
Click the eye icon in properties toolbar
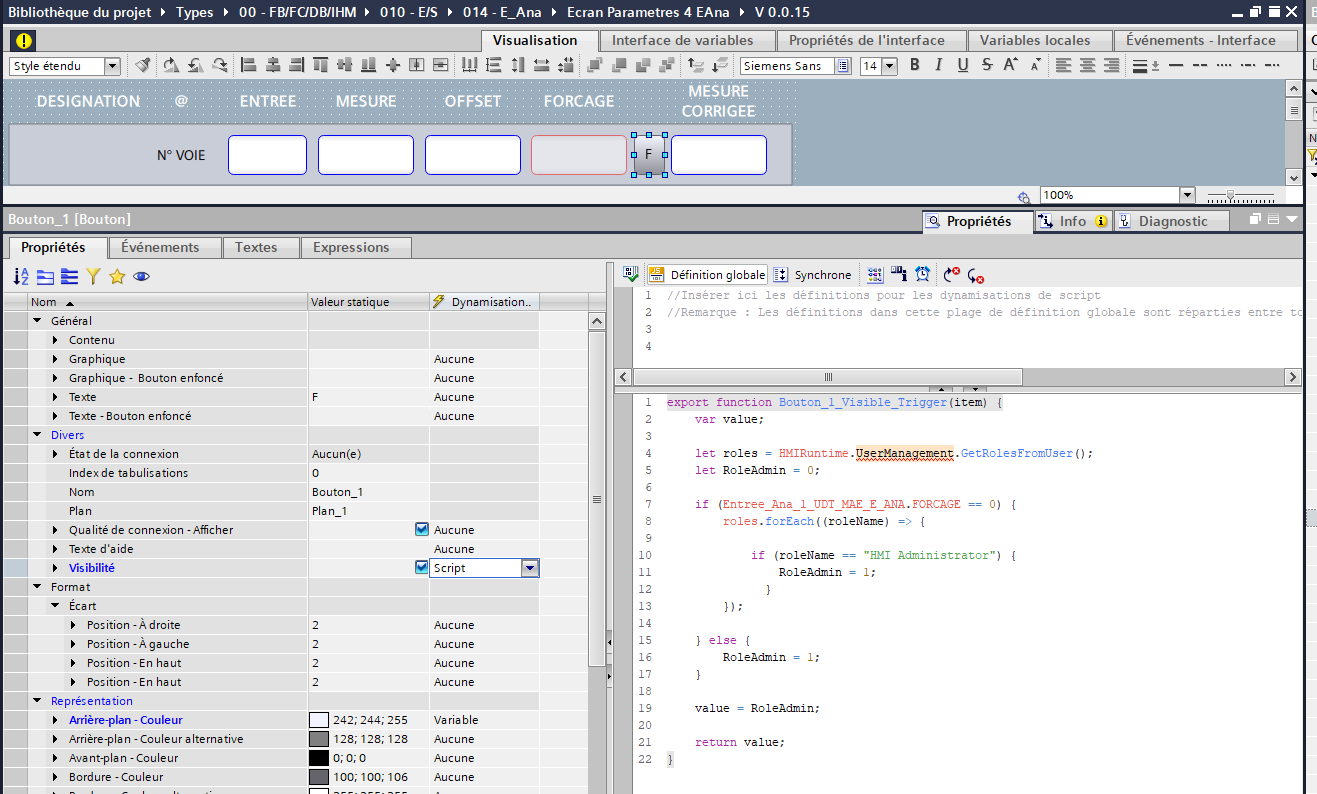(141, 277)
